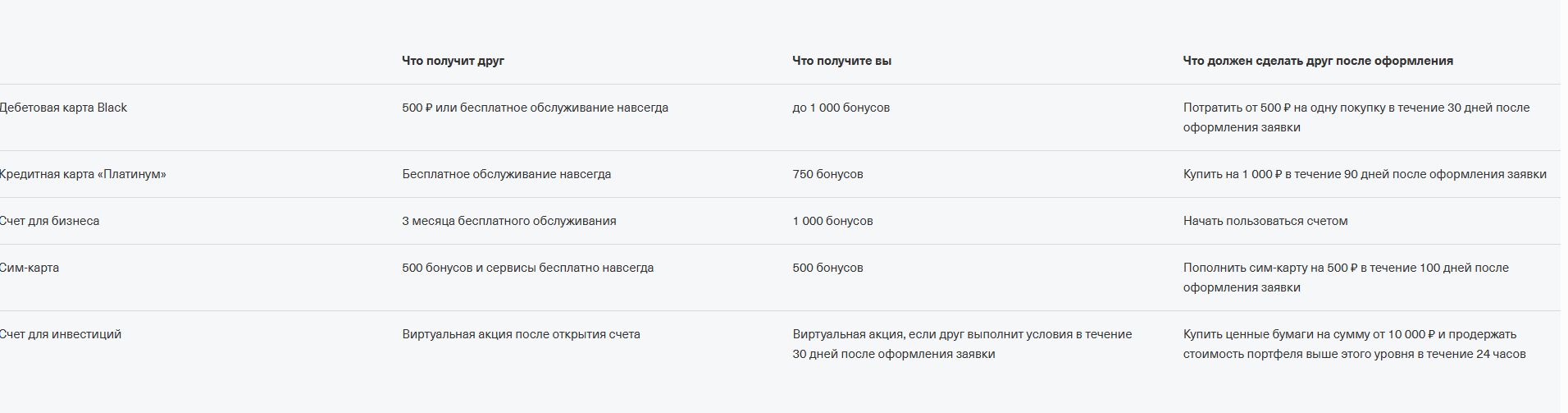Click "Начать пользоваться счетом" text

1265,221
